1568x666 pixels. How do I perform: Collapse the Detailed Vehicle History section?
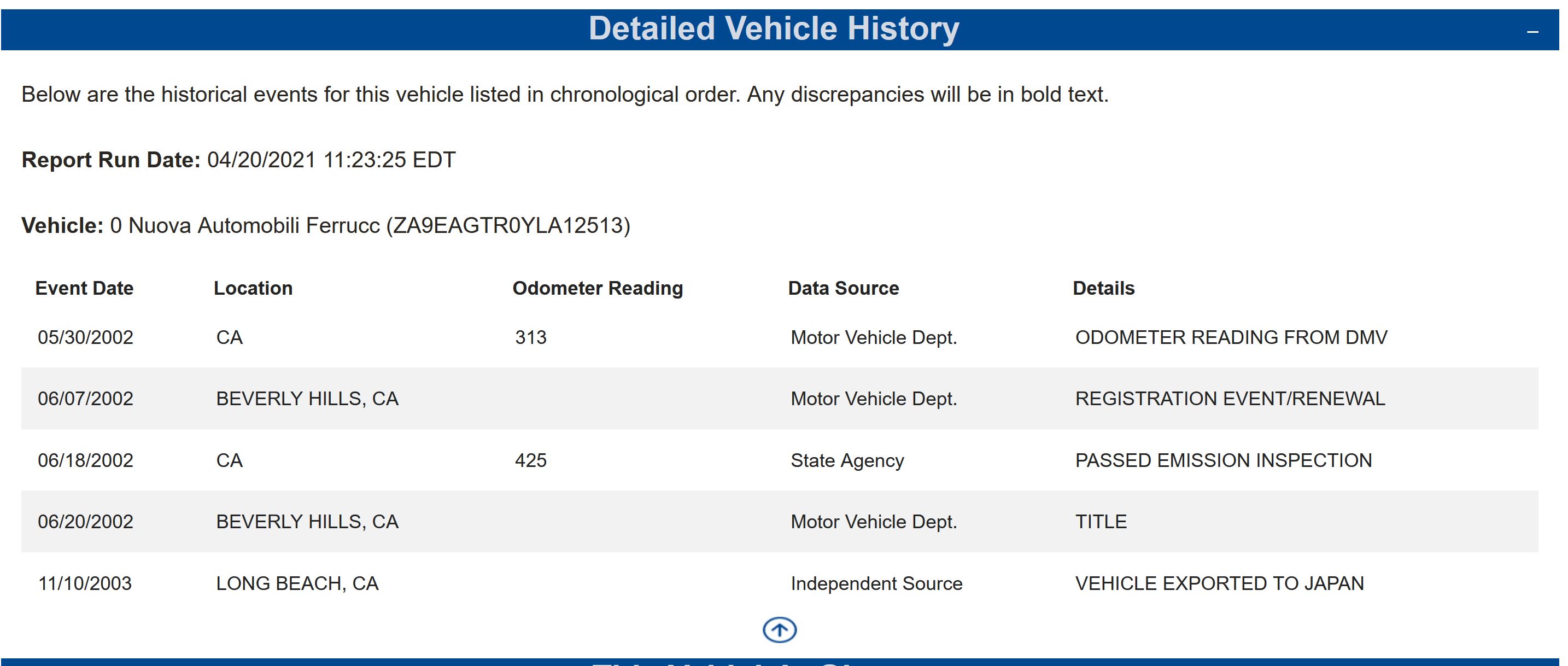[x=1532, y=31]
